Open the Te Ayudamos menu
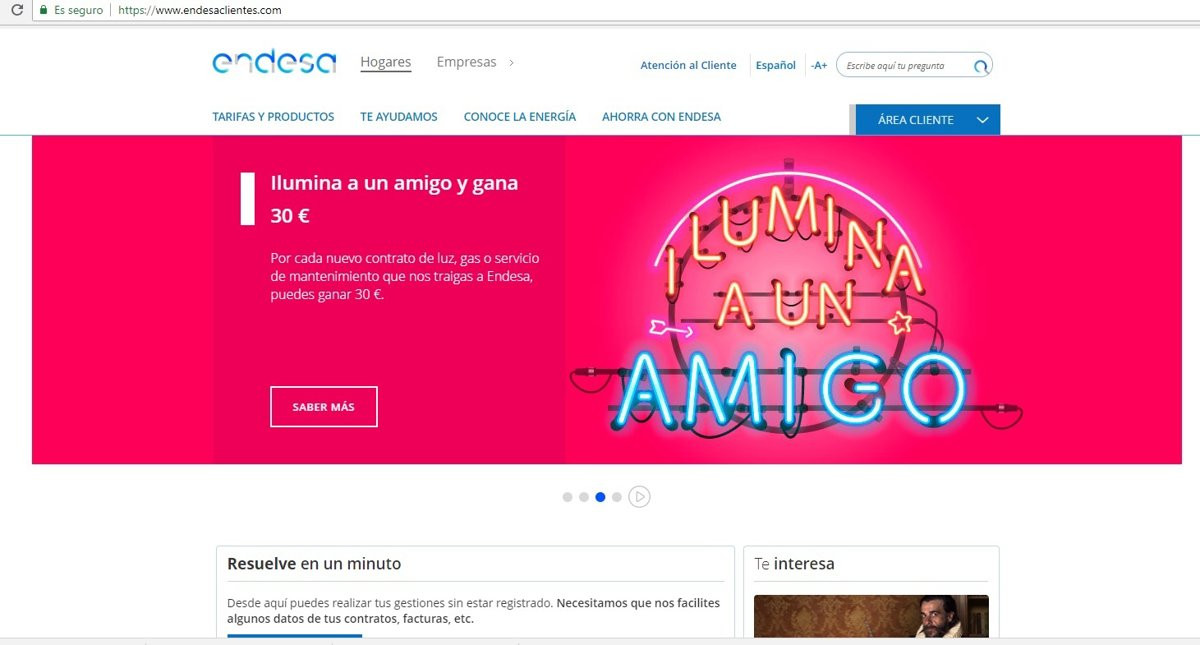 pos(399,117)
